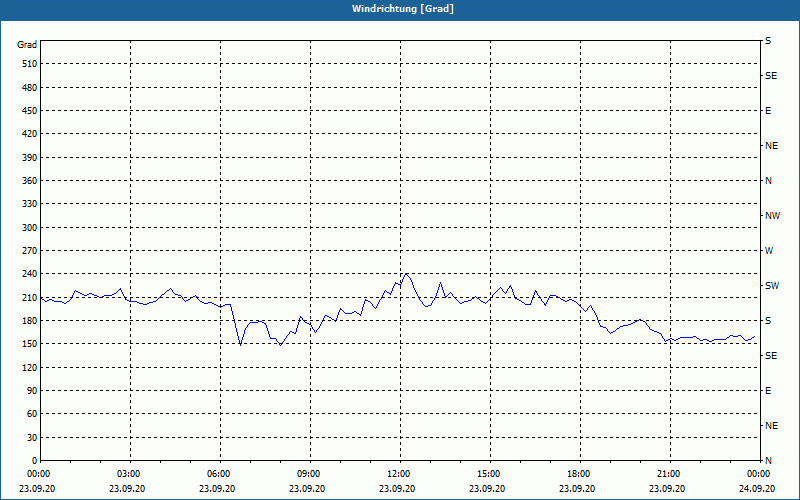Select the 21:00 time axis label
800x500 pixels.
[667, 474]
